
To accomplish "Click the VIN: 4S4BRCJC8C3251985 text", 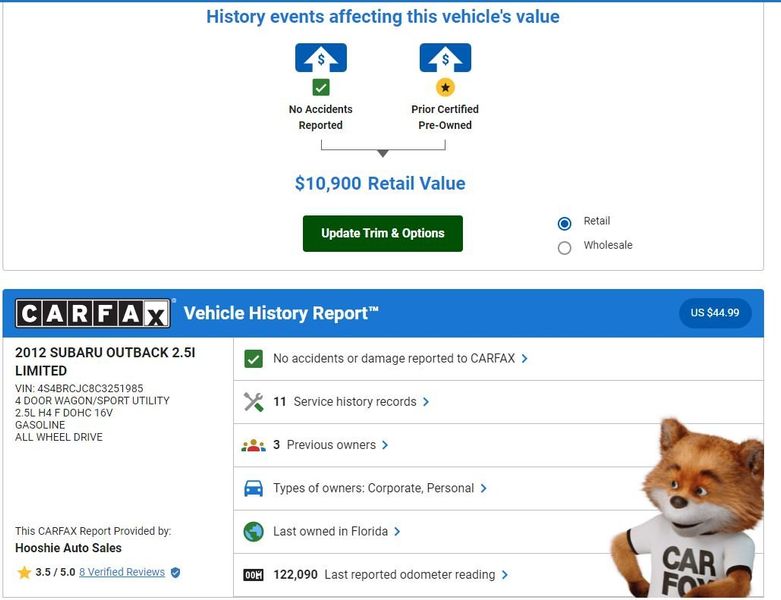I will (79, 388).
